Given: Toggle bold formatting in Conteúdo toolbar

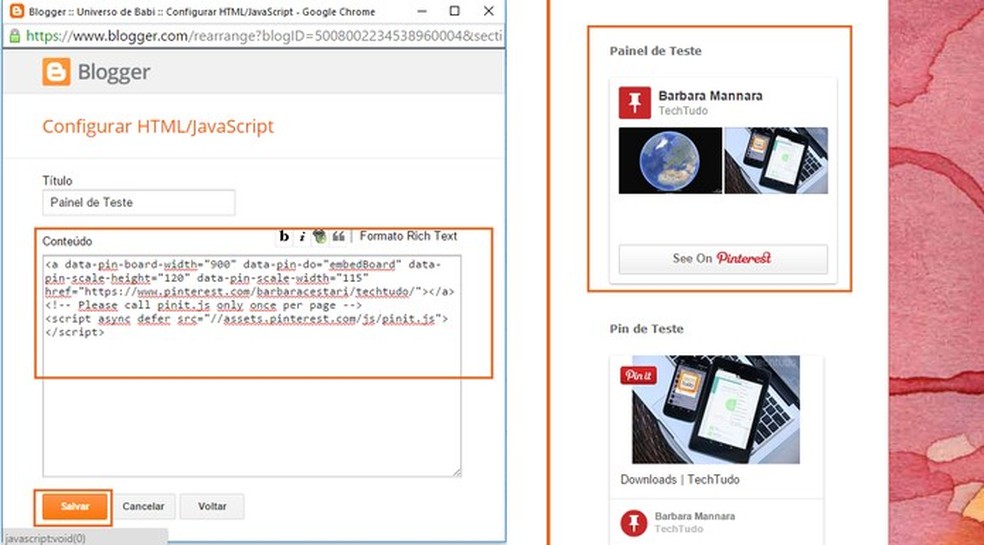Looking at the screenshot, I should (284, 237).
